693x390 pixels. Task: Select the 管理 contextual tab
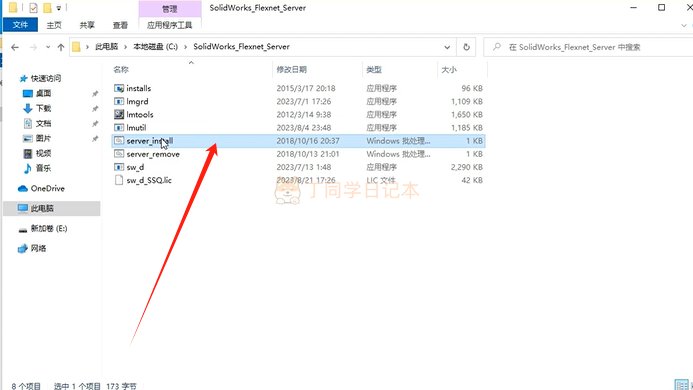click(170, 8)
